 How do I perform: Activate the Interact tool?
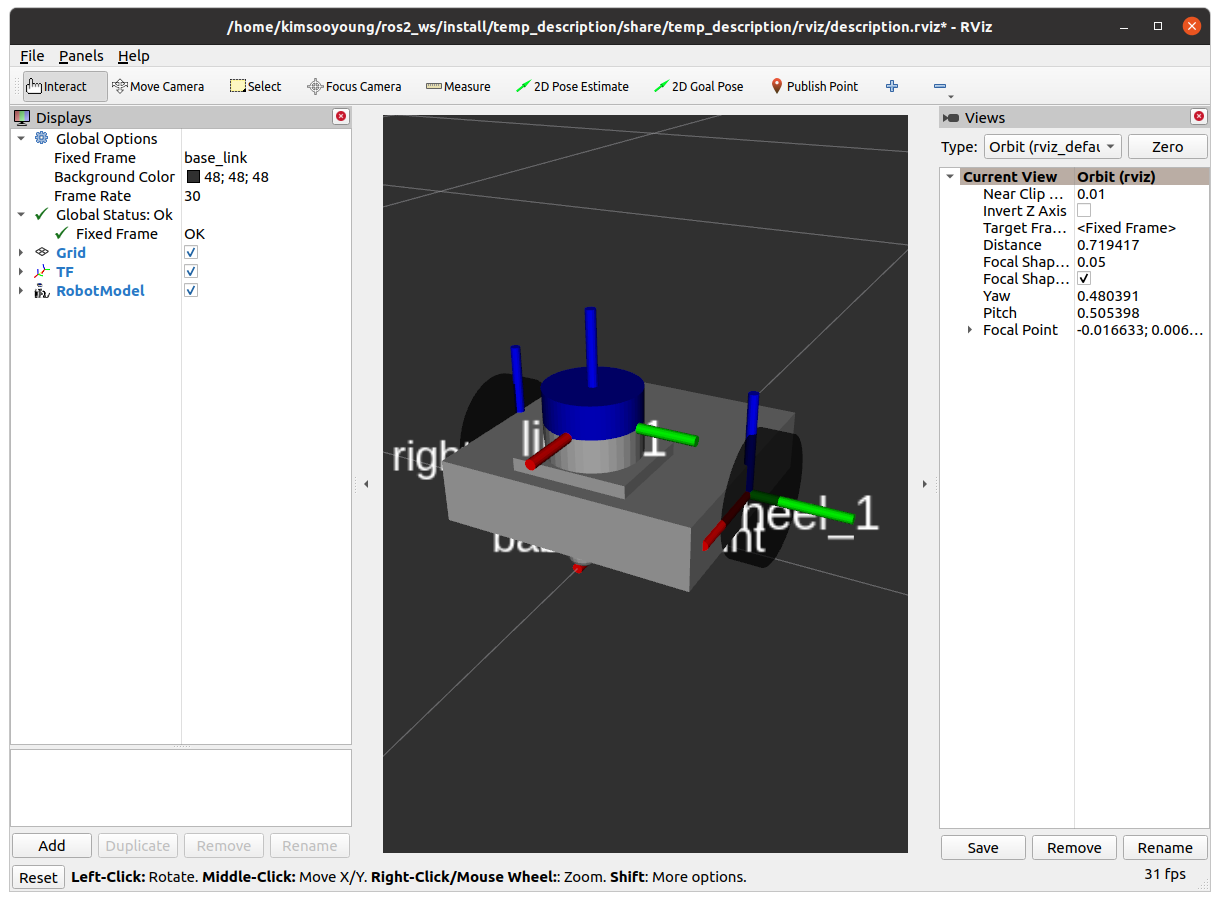point(65,86)
